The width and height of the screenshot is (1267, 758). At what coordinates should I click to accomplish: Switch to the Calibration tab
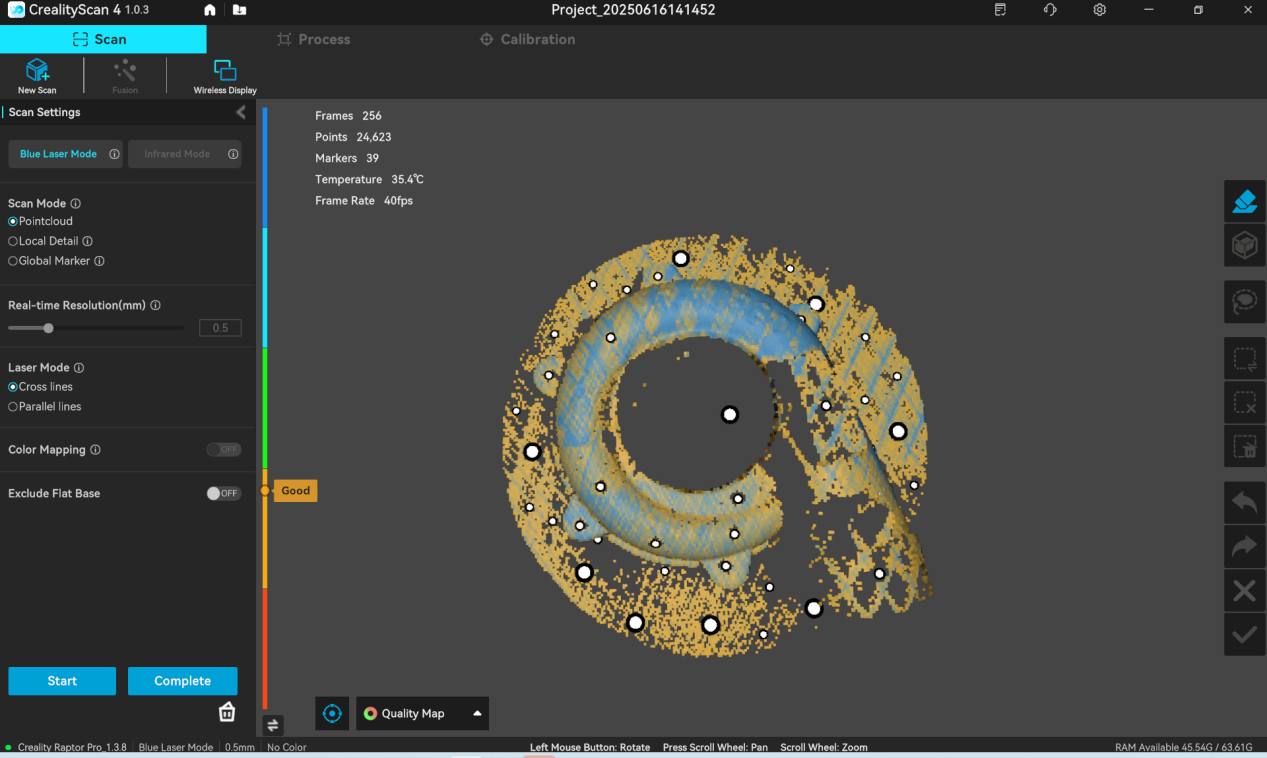[527, 40]
